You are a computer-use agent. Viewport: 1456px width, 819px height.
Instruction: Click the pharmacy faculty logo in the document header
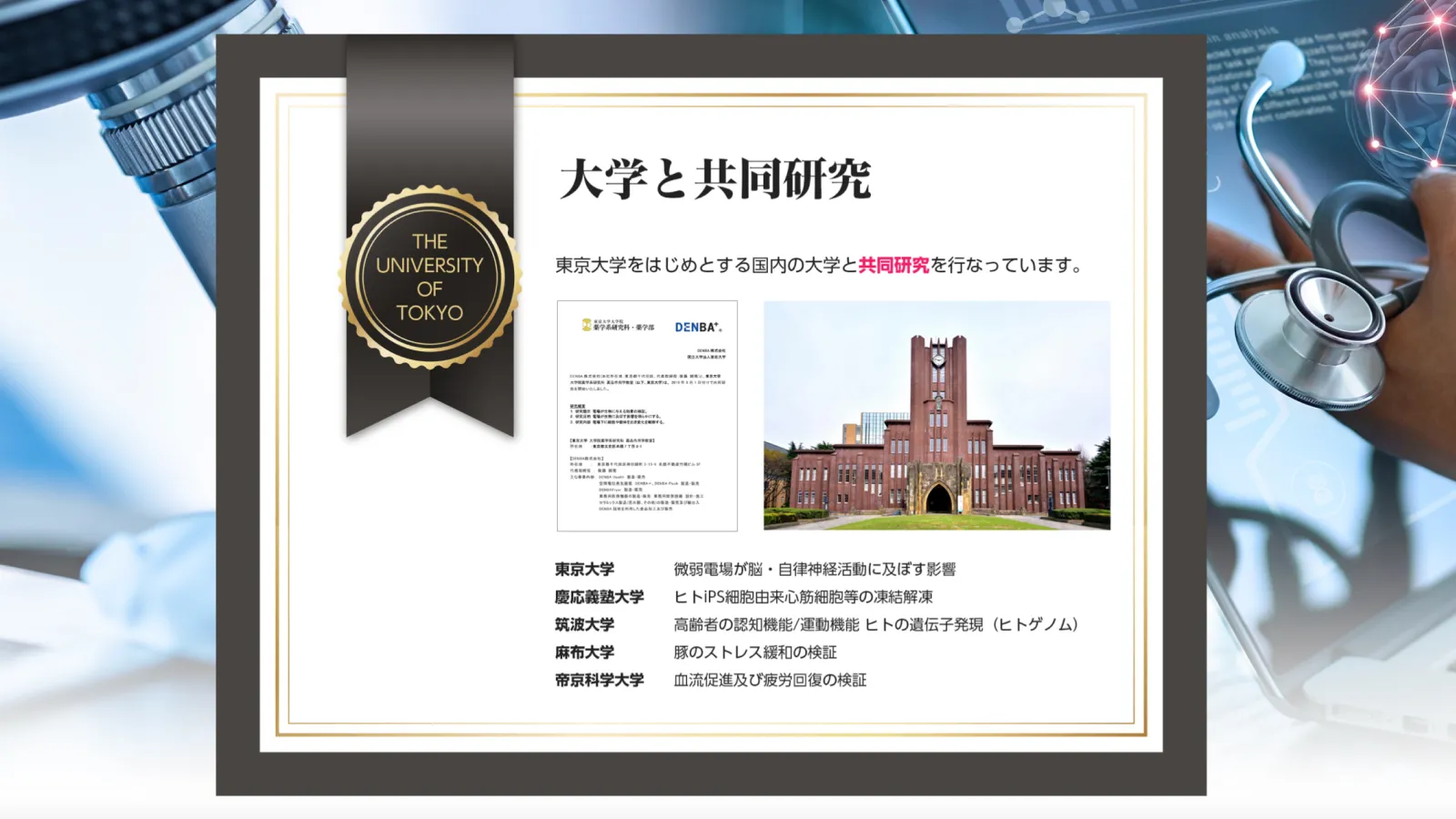pyautogui.click(x=619, y=325)
